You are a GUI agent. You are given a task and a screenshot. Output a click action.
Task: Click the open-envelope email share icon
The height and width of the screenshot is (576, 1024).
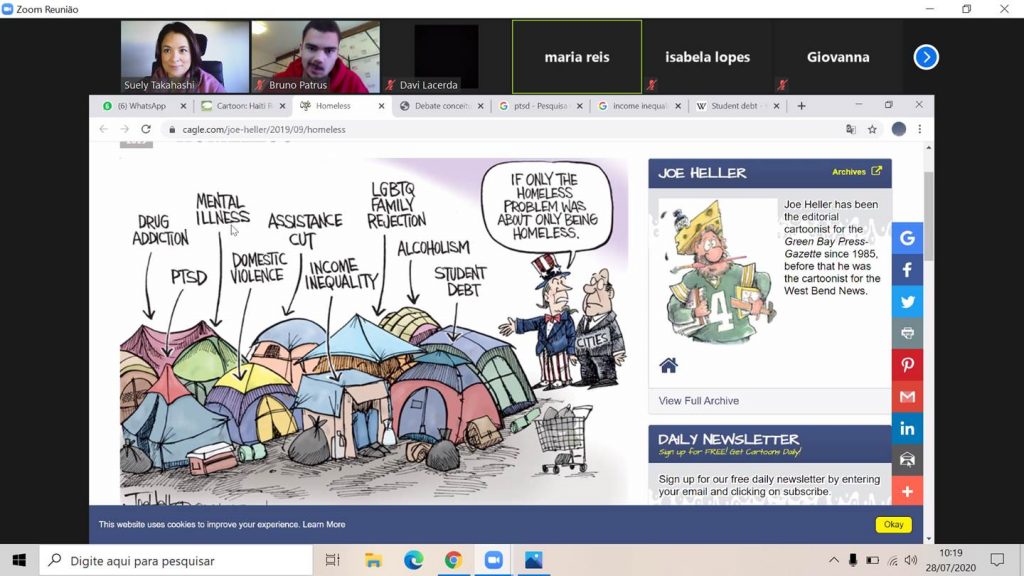point(907,460)
